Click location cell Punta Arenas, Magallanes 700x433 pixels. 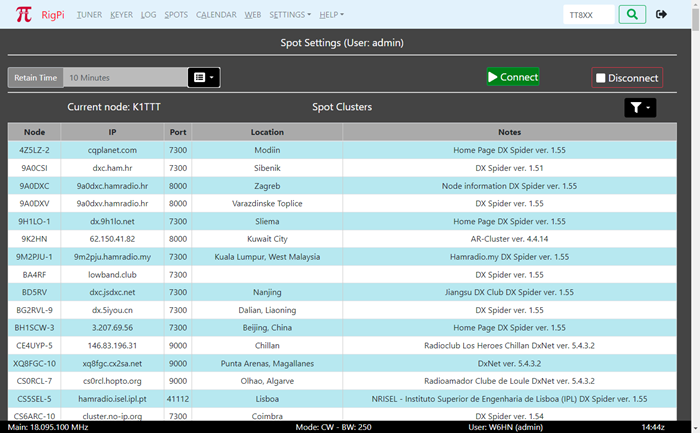[267, 363]
